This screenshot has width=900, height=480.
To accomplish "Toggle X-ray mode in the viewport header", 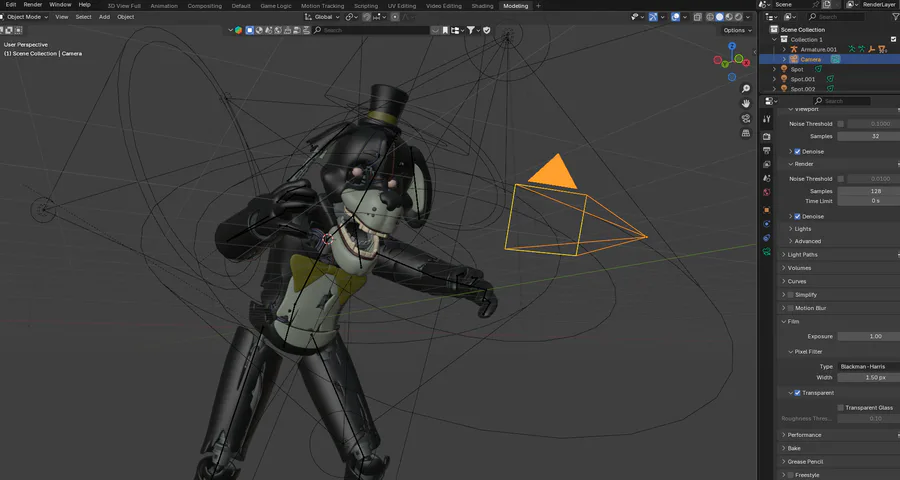I will [x=697, y=17].
